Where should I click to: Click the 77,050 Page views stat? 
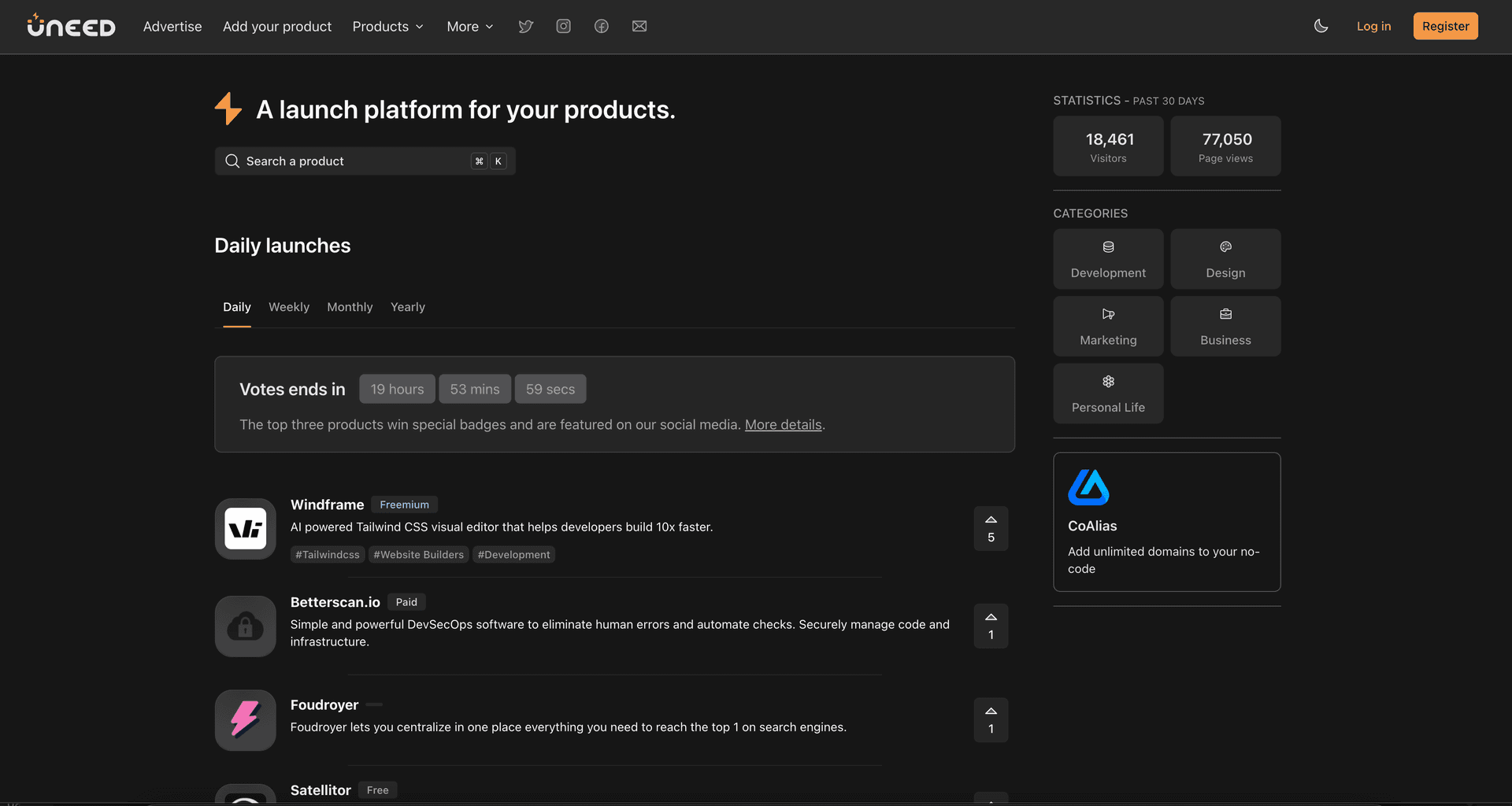1225,146
